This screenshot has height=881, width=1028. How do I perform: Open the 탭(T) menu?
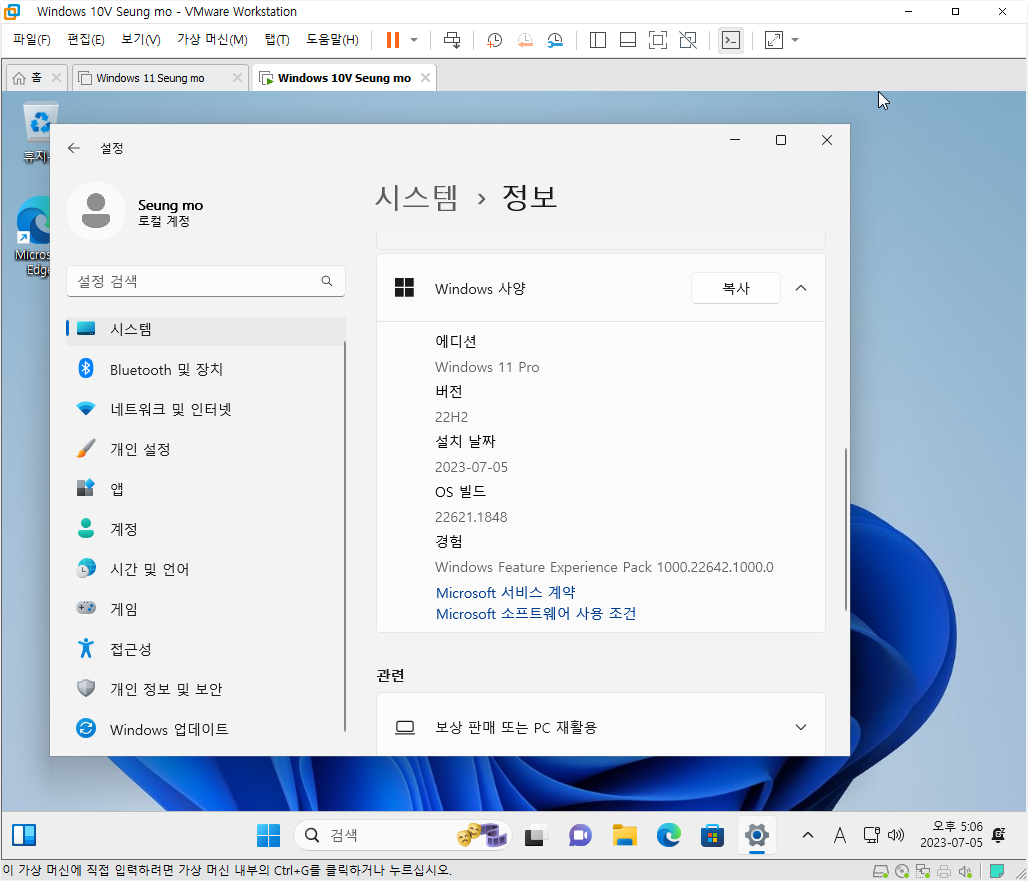click(x=277, y=40)
